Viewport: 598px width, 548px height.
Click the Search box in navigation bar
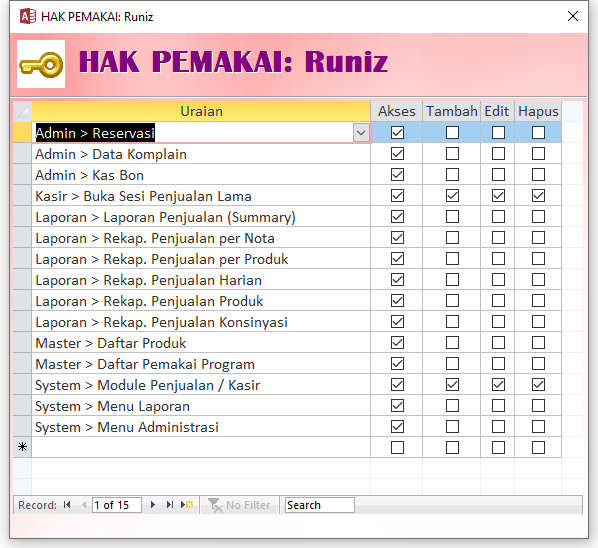pyautogui.click(x=320, y=505)
